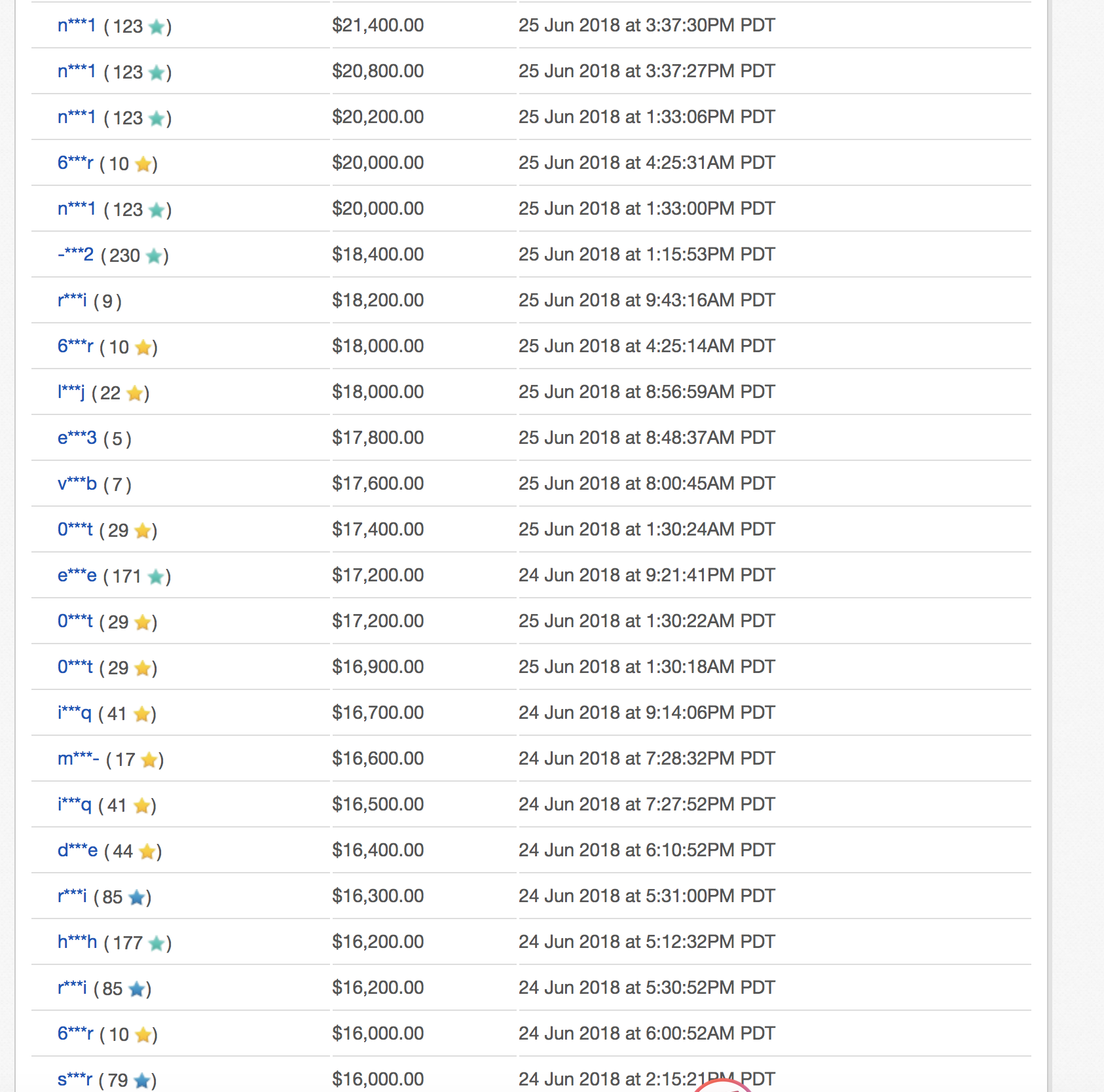Select the $18,400.00 bid amount
The image size is (1104, 1092).
pos(378,255)
